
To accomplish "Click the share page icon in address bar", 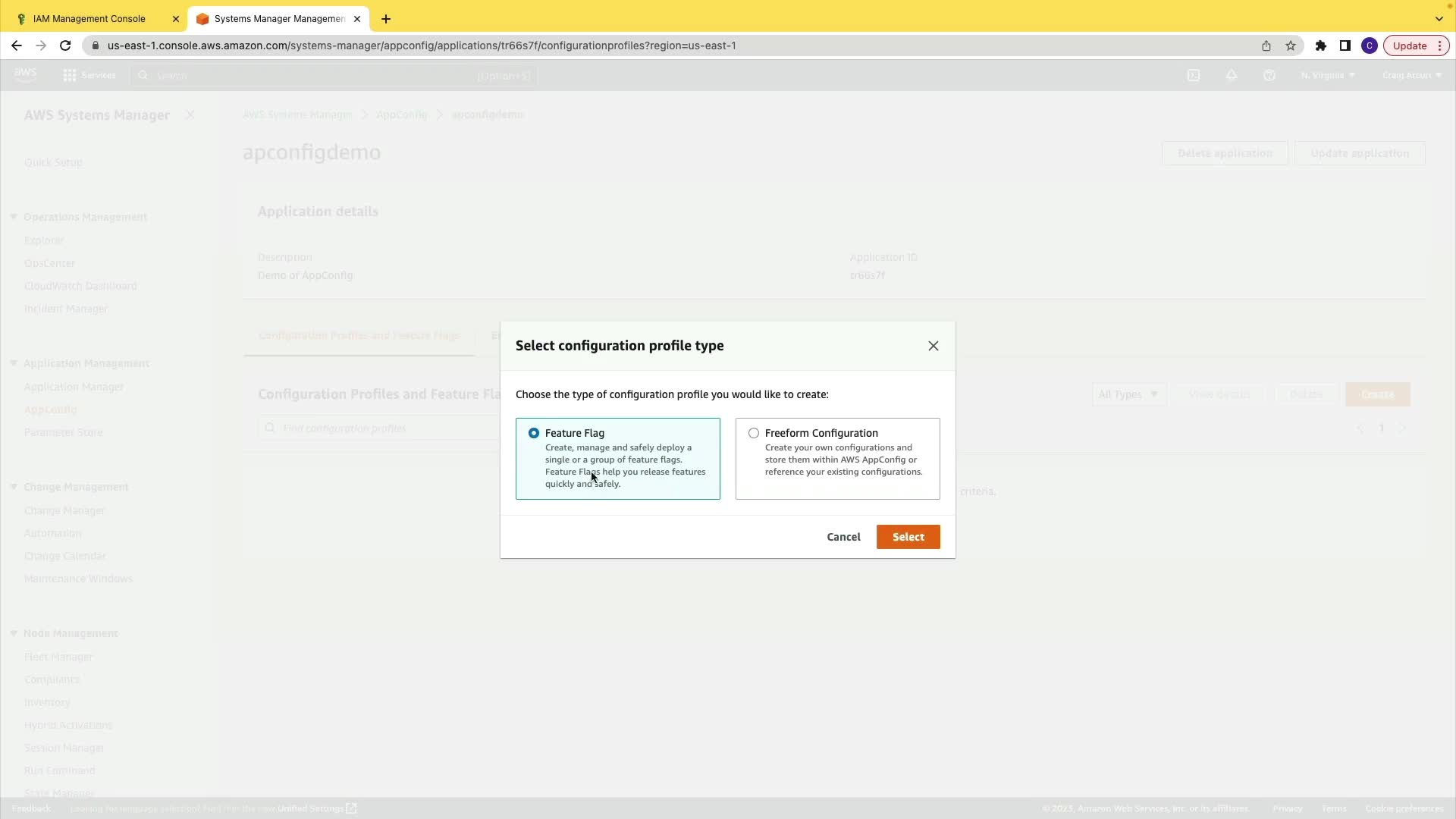I will 1266,45.
